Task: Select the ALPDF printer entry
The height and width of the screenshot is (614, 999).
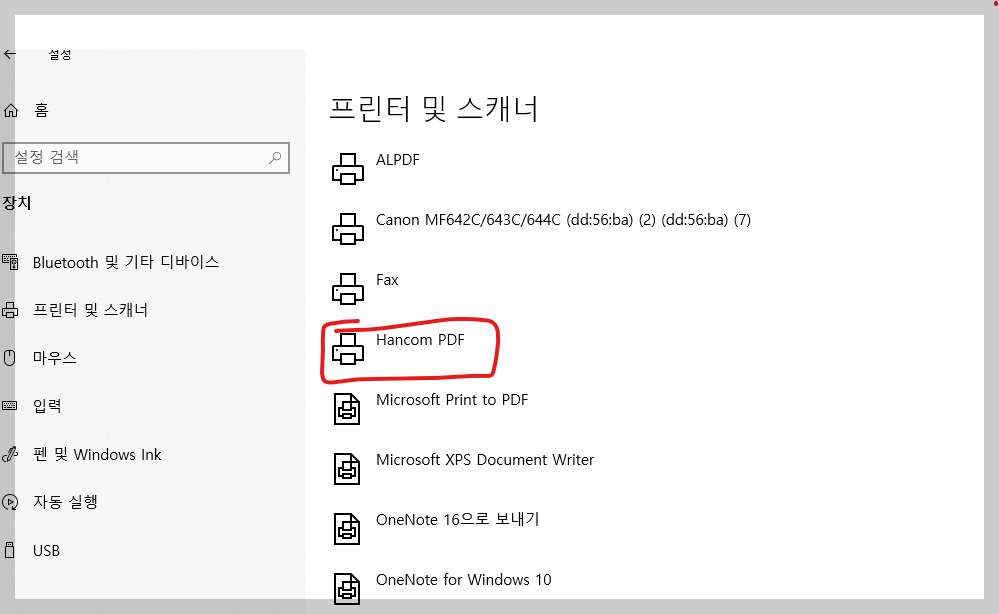Action: pos(398,160)
